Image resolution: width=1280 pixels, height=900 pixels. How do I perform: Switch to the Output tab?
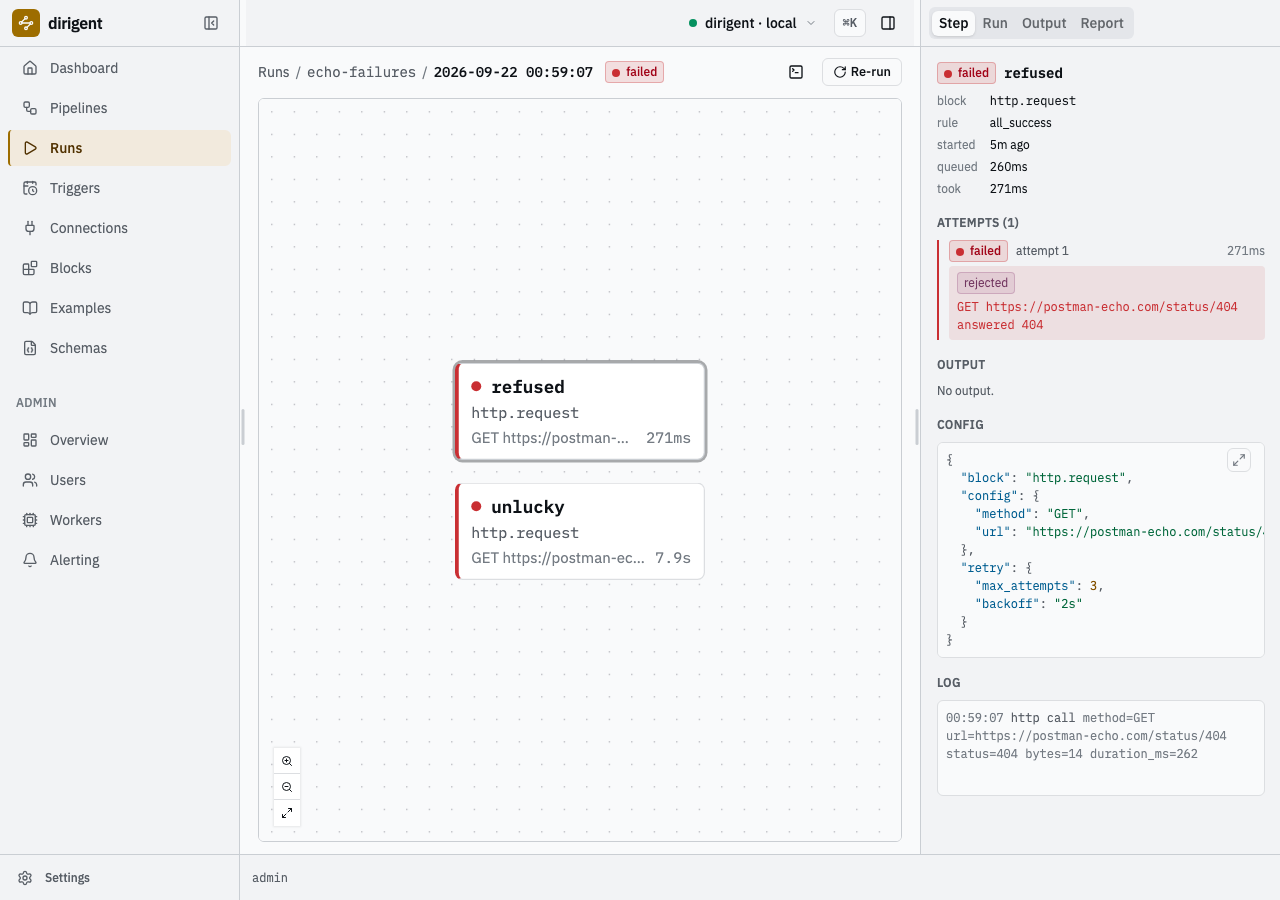coord(1044,23)
